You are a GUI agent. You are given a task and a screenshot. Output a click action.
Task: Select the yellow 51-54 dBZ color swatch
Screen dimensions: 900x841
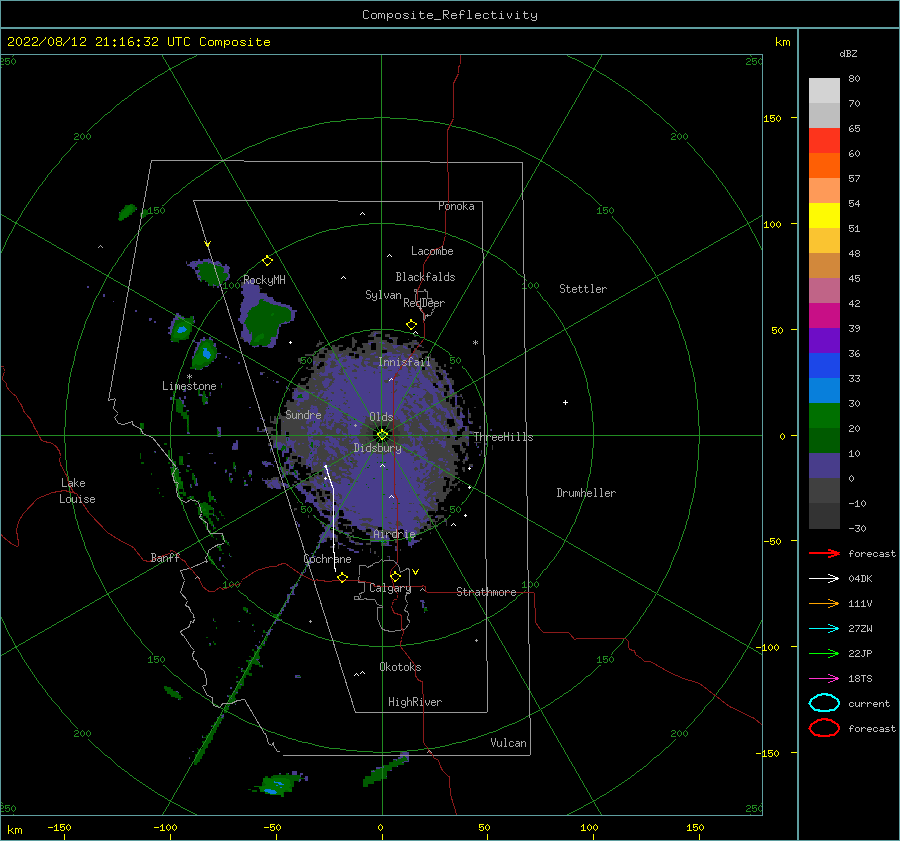(x=824, y=215)
